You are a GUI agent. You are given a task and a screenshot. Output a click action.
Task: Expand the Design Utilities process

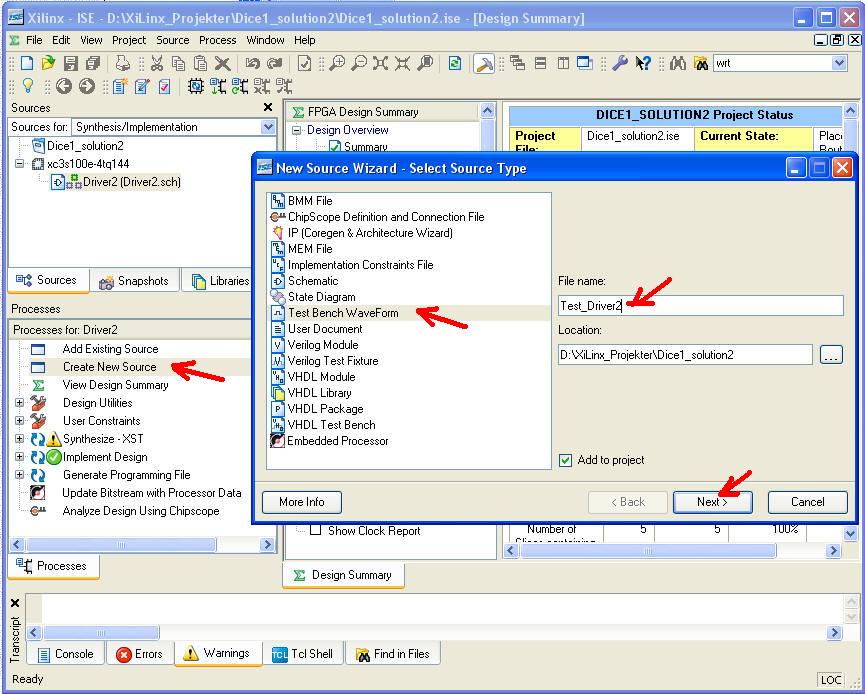point(20,403)
